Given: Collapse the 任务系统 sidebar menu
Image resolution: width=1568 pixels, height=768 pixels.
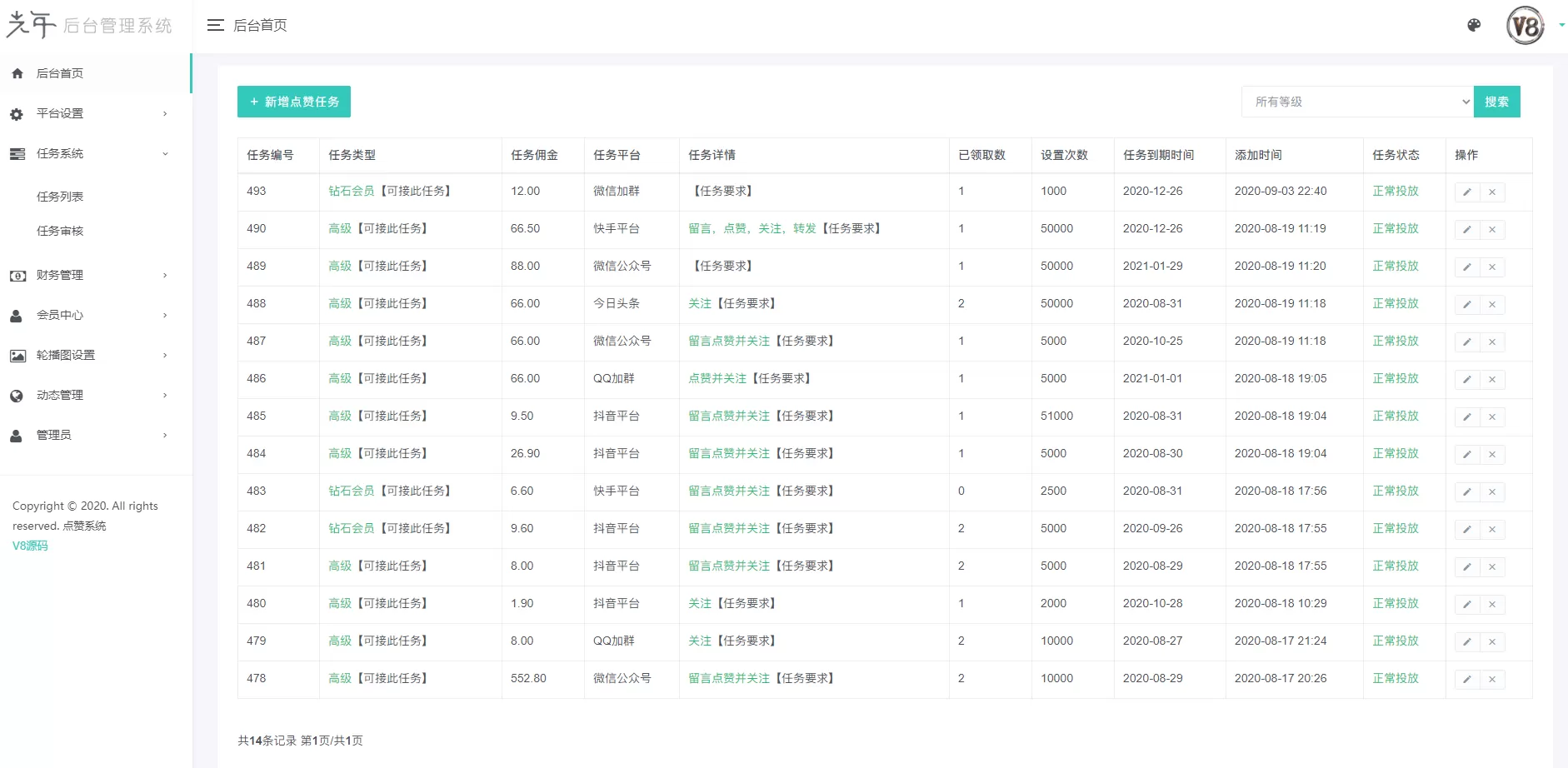Looking at the screenshot, I should pos(89,154).
